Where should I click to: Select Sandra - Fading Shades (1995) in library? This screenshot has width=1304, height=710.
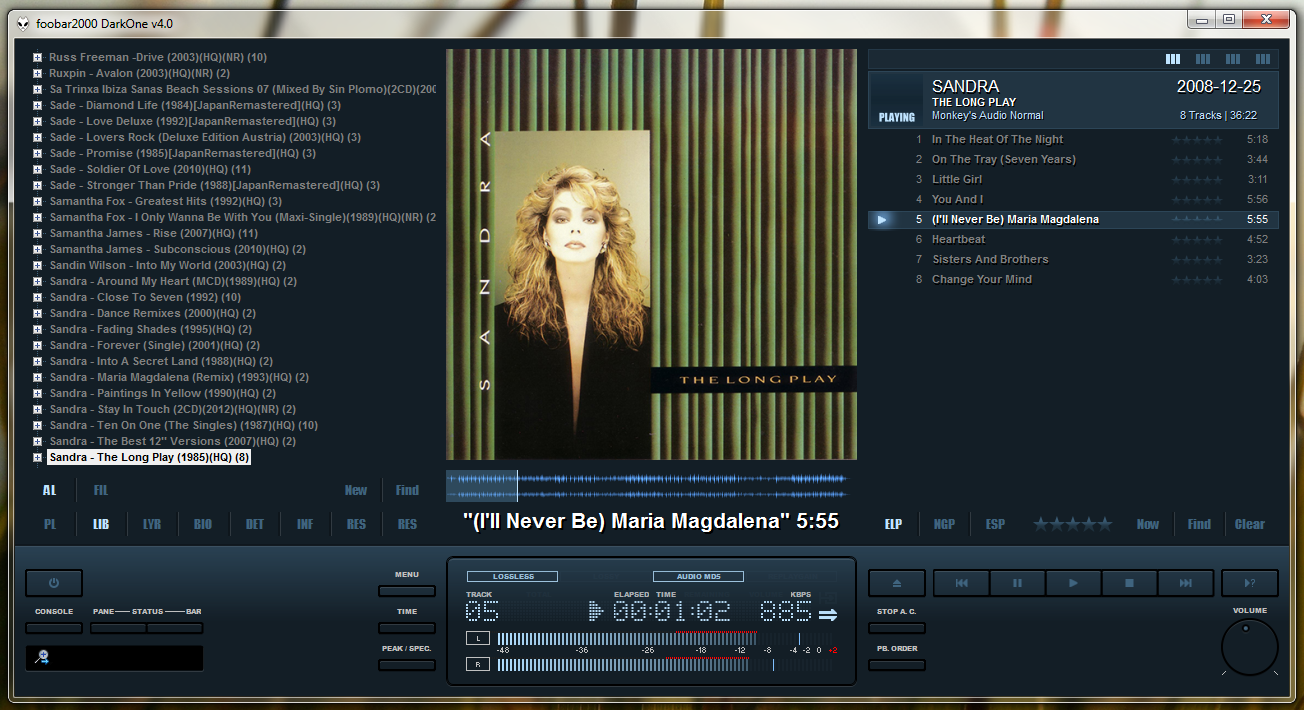coord(151,329)
